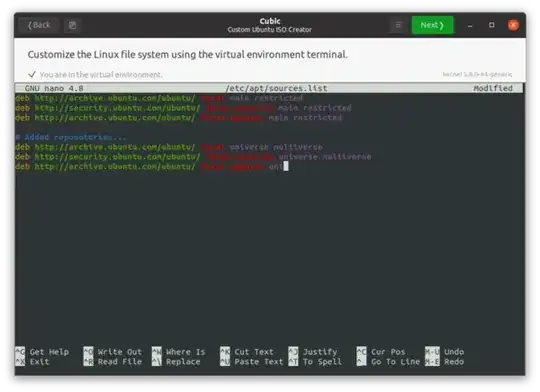Click the 'M-E Redo' shortcut
The height and width of the screenshot is (392, 540).
pos(444,362)
